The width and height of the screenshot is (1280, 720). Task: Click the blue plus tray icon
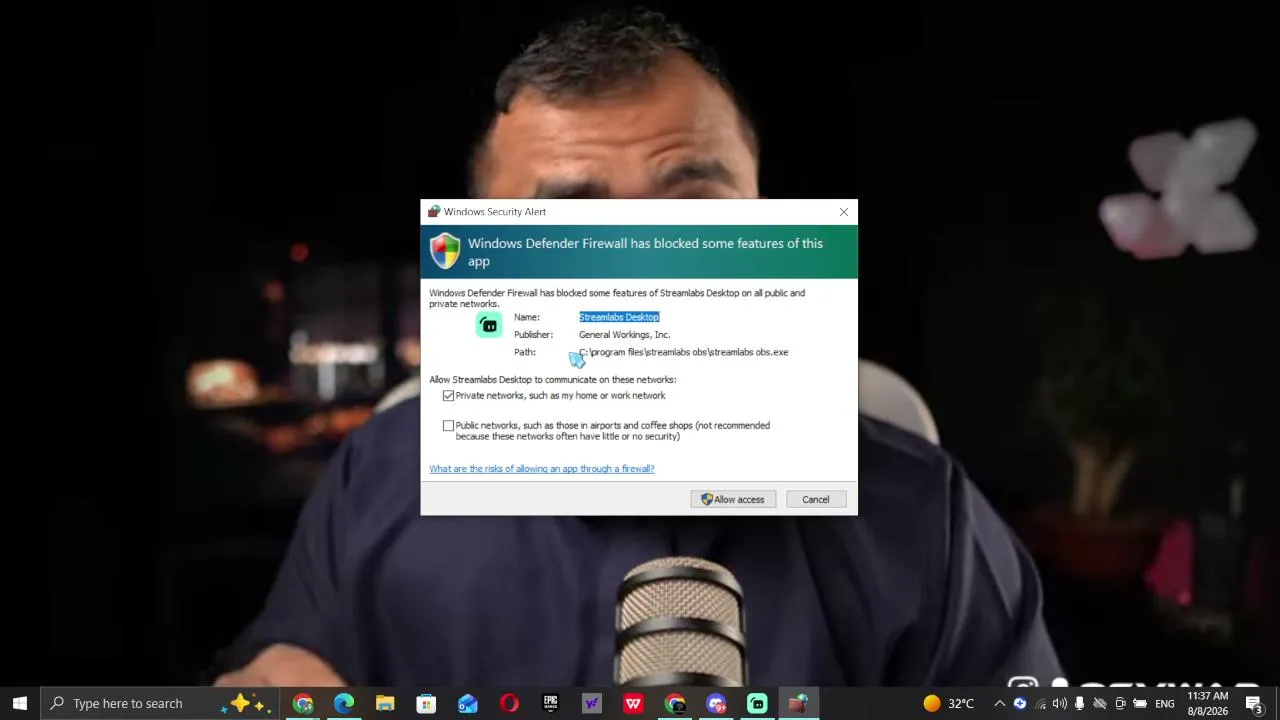coord(1020,703)
